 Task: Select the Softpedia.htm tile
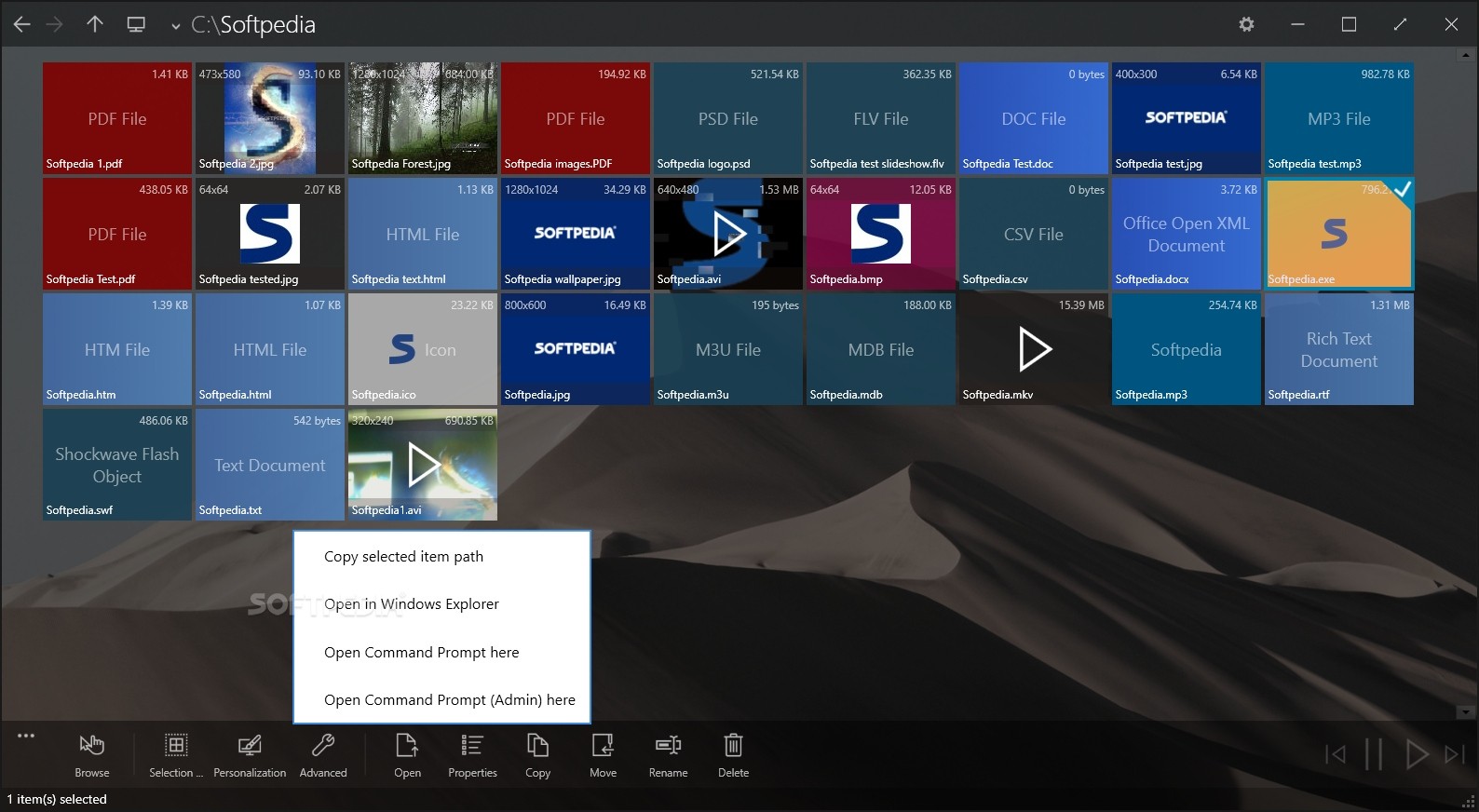(117, 349)
